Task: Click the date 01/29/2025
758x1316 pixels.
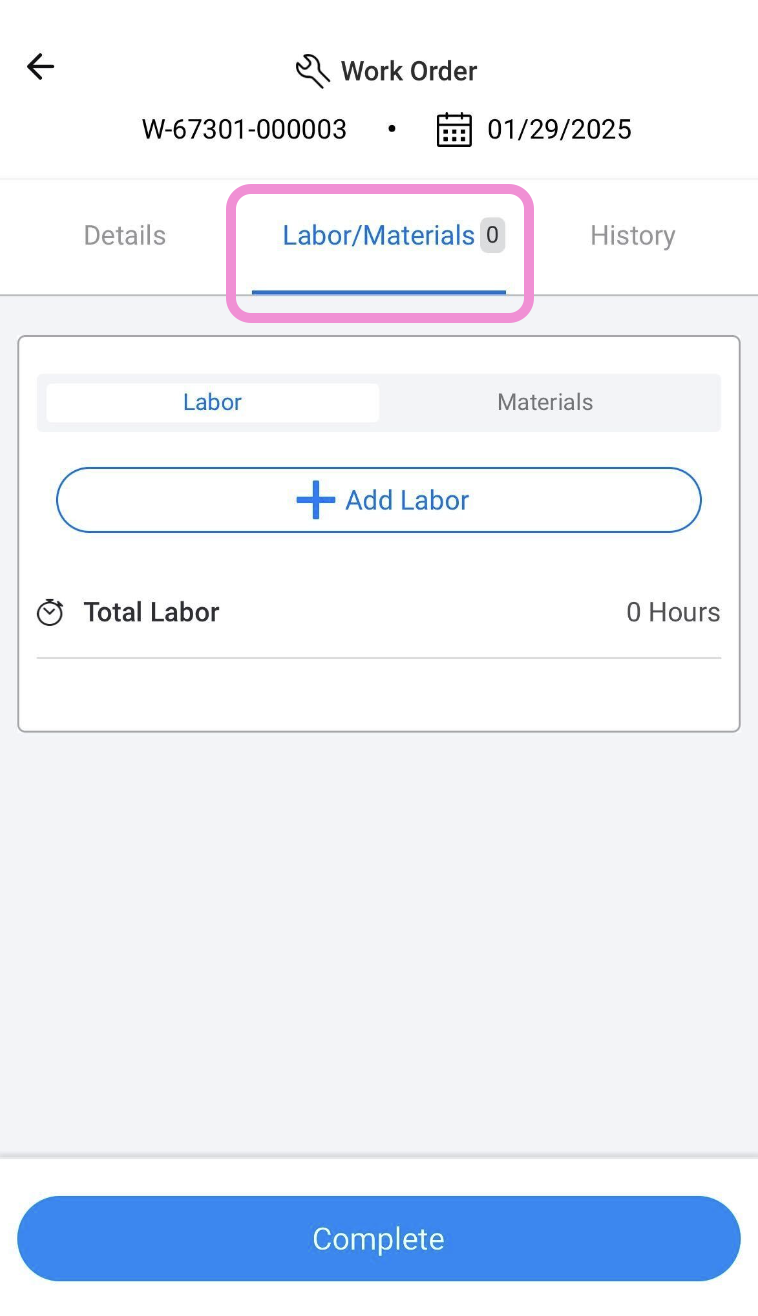Action: [x=559, y=130]
